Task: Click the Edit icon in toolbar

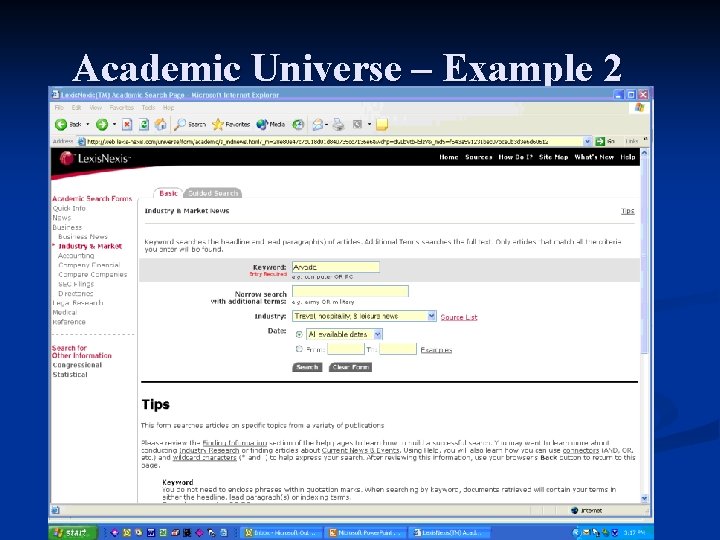Action: click(x=357, y=124)
